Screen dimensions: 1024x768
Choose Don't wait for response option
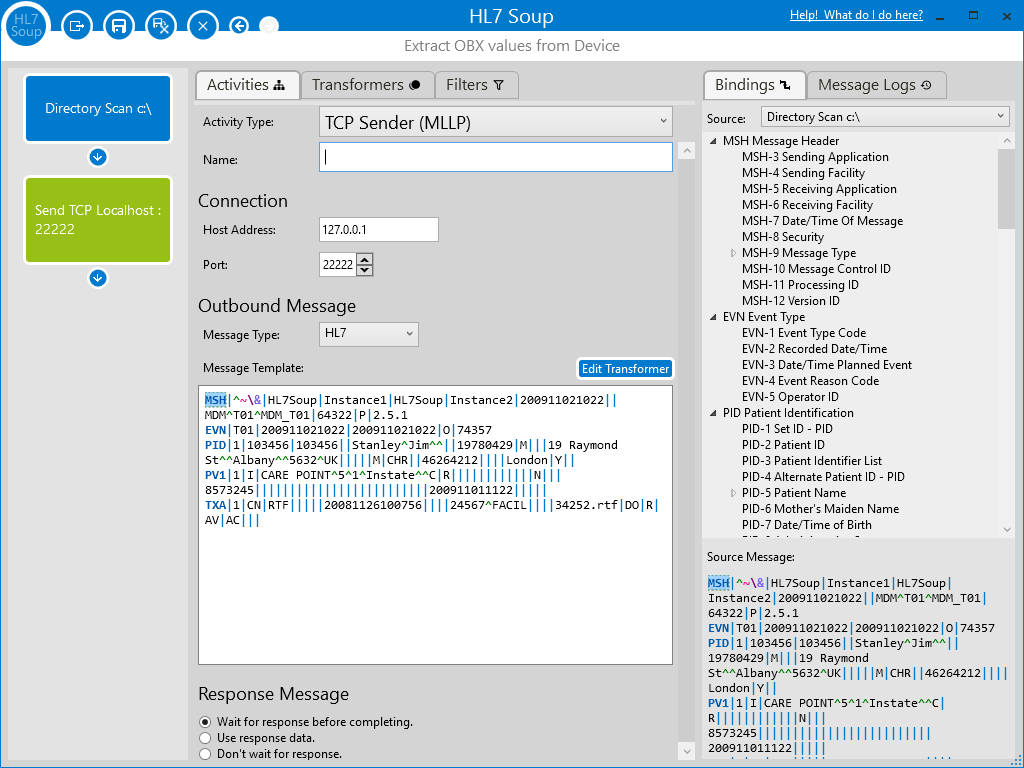point(206,754)
